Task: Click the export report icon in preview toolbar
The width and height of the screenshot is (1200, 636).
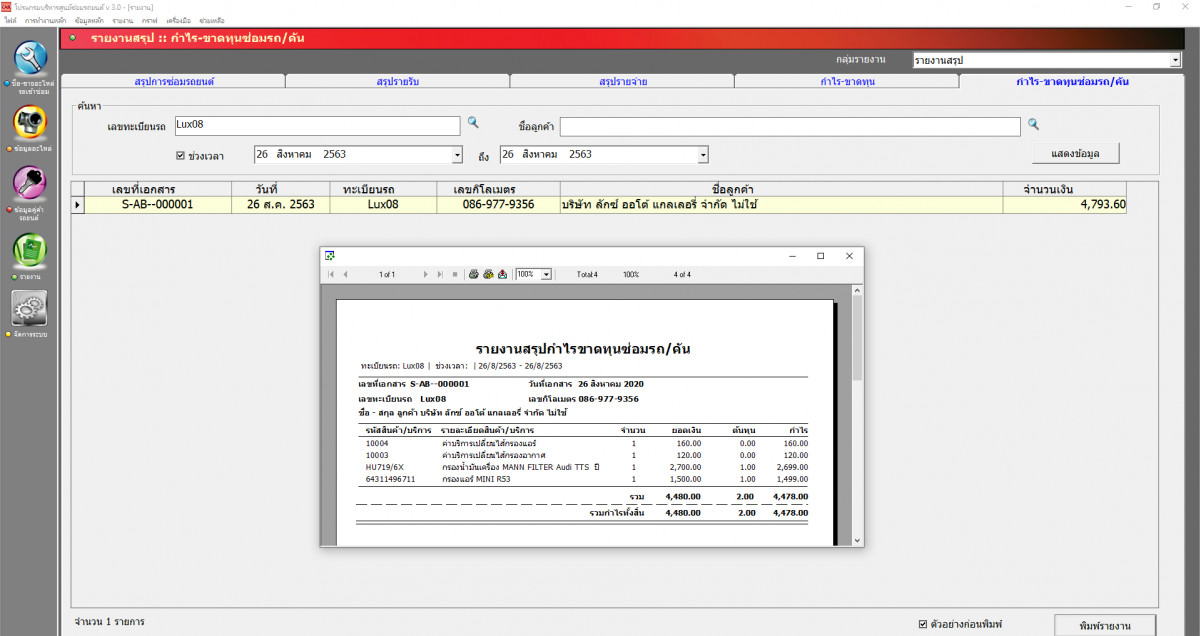Action: 502,274
